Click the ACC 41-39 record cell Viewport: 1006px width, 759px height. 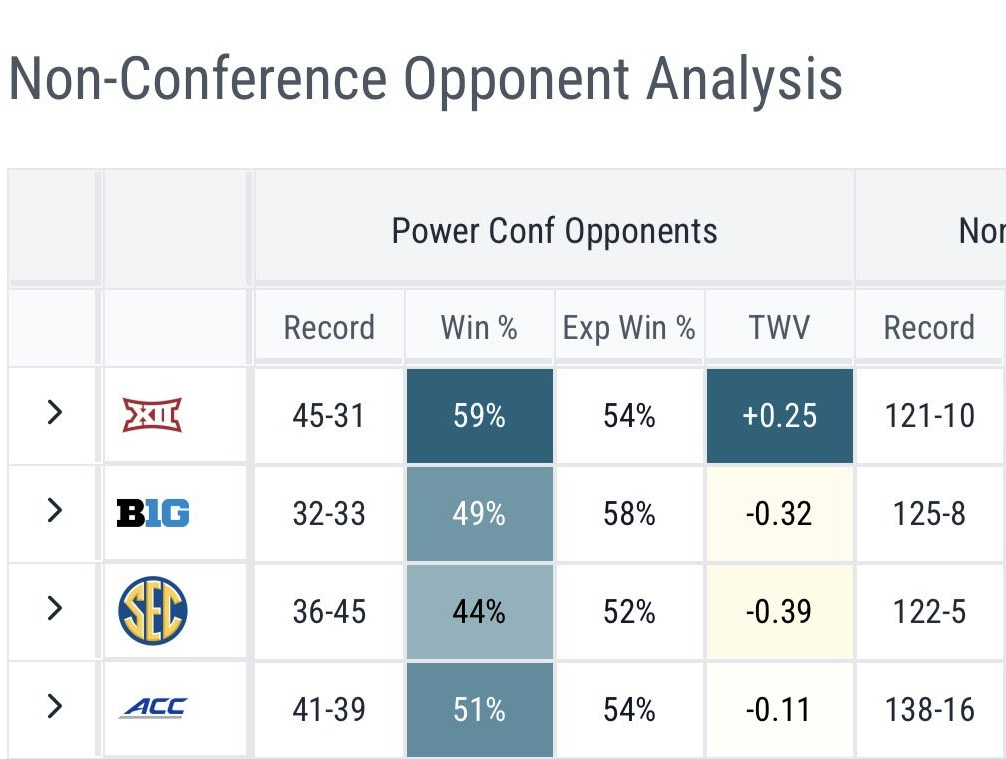329,710
